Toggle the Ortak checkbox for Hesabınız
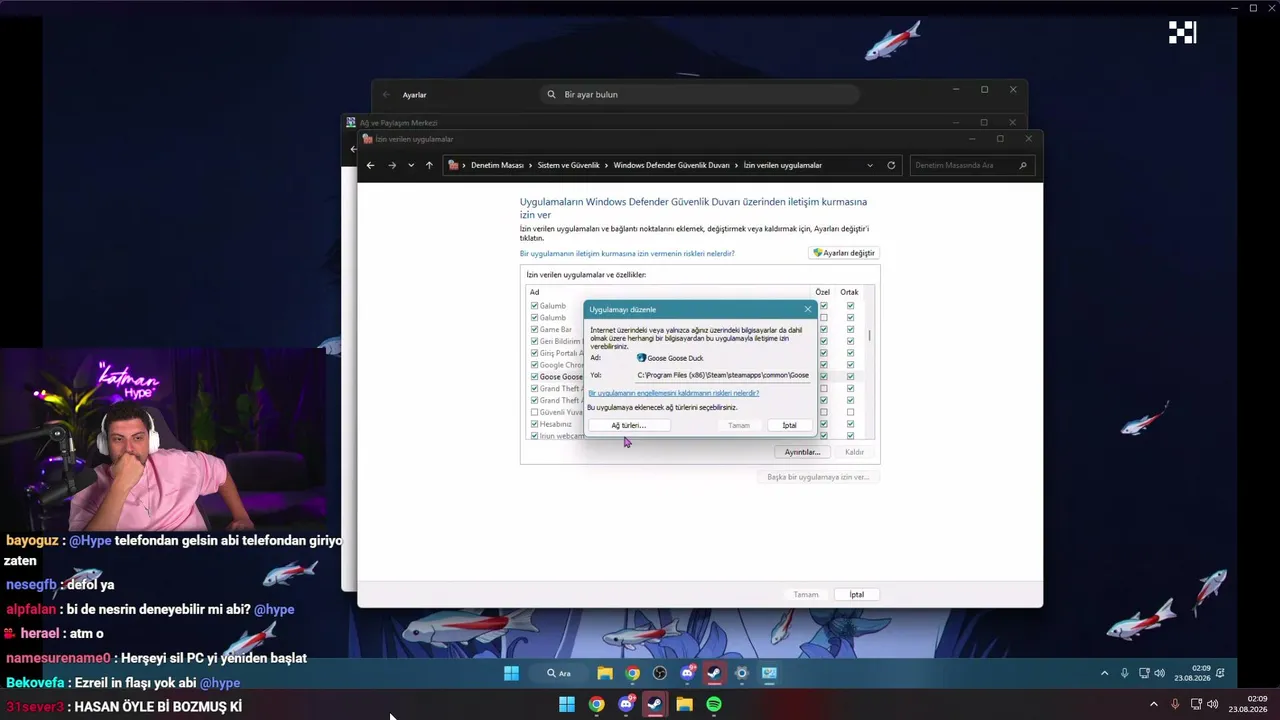Image resolution: width=1280 pixels, height=720 pixels. [850, 424]
